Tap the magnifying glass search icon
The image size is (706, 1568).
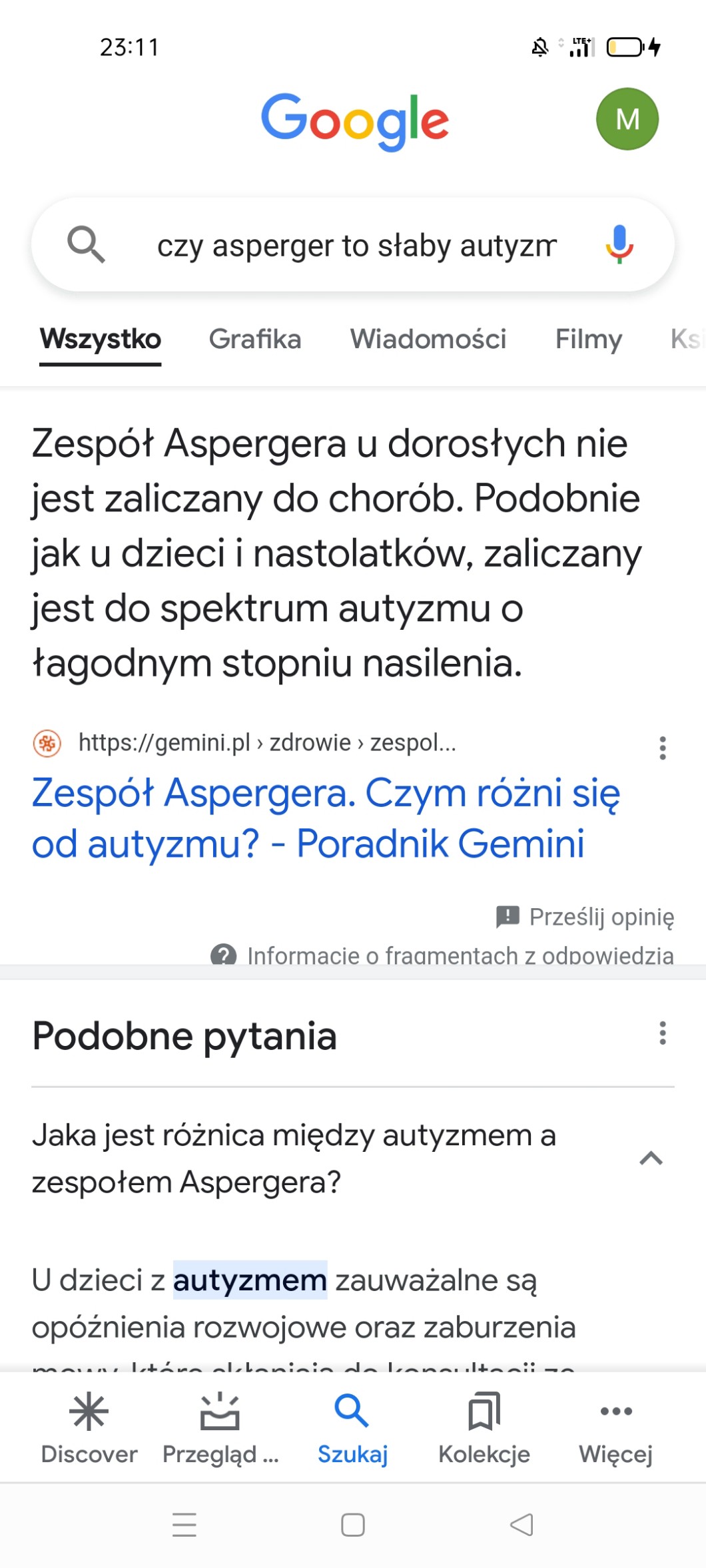(x=86, y=244)
